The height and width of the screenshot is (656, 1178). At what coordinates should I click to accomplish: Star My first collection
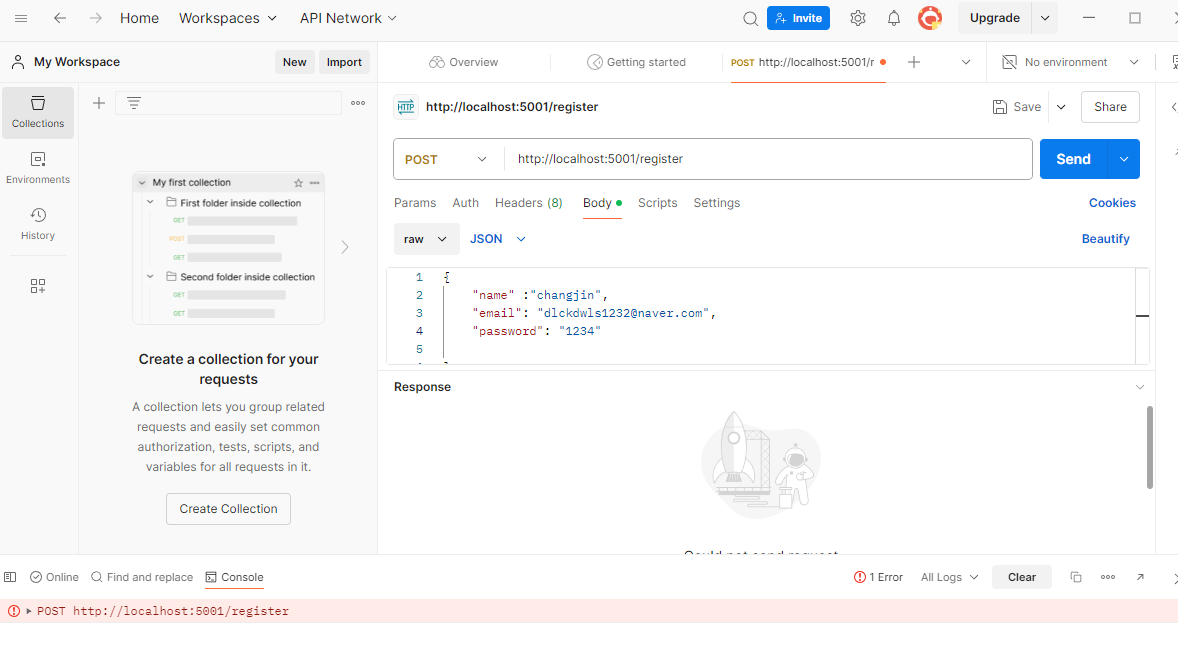click(x=298, y=183)
